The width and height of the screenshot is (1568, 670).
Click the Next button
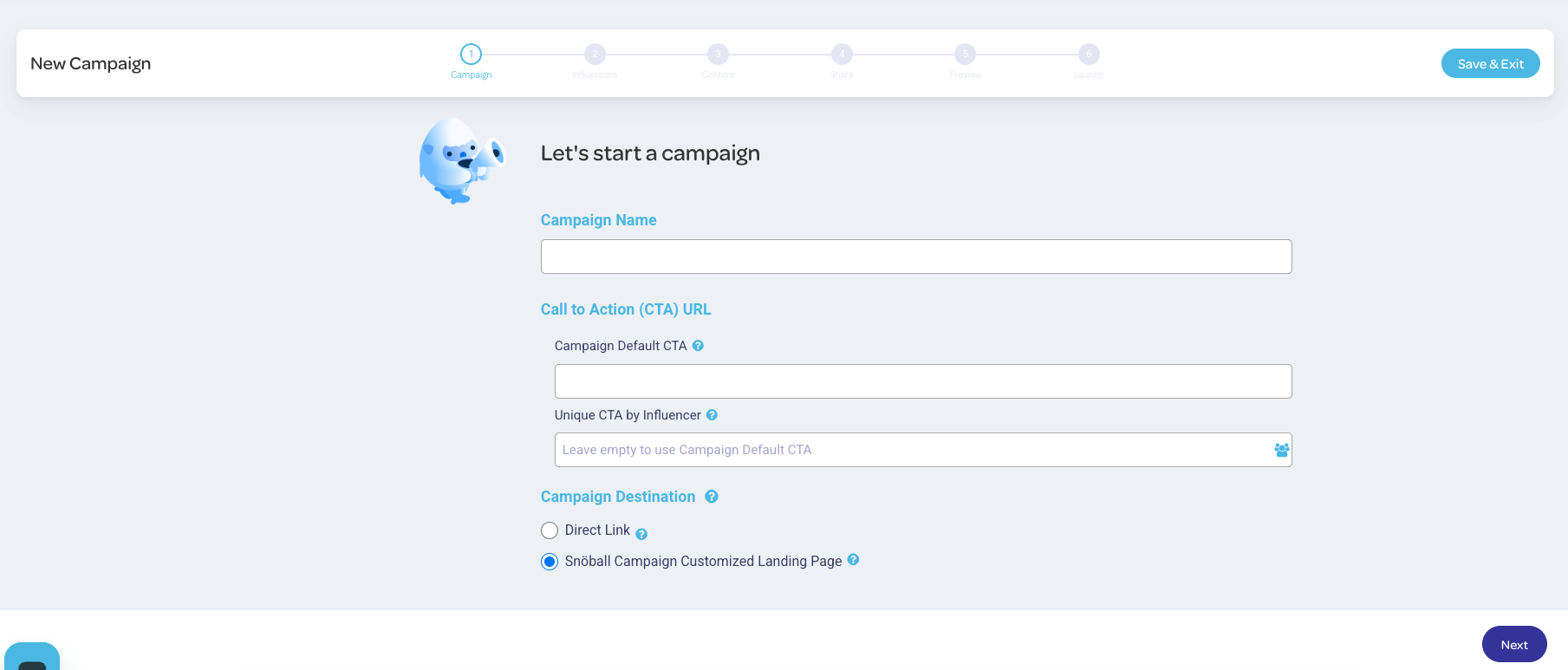(1513, 644)
